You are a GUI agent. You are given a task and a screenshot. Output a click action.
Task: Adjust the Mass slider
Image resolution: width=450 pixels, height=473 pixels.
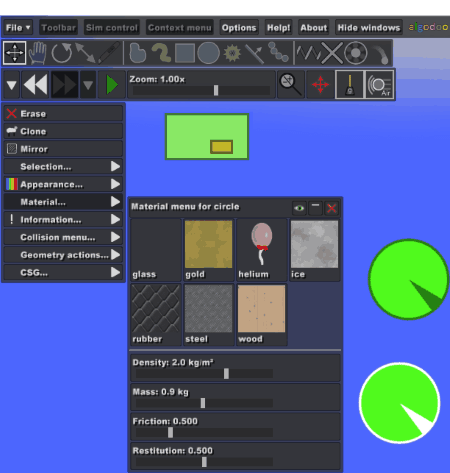[x=204, y=403]
